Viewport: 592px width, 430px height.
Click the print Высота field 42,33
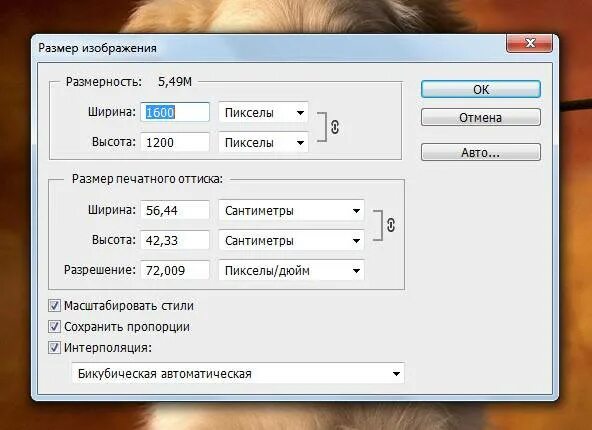coord(175,240)
